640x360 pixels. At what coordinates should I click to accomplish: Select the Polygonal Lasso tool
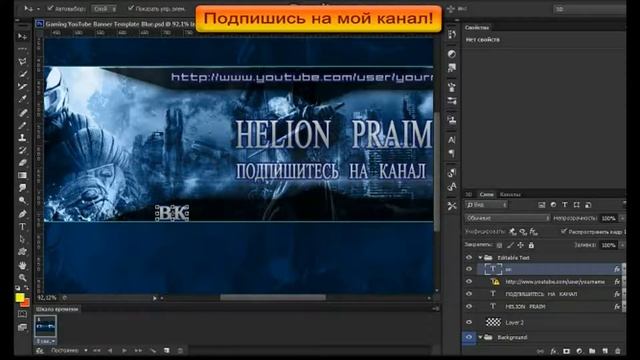[x=22, y=62]
